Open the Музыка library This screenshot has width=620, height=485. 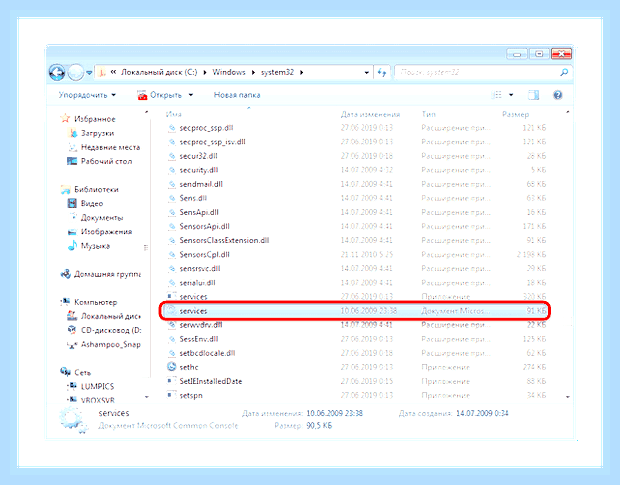pos(89,246)
